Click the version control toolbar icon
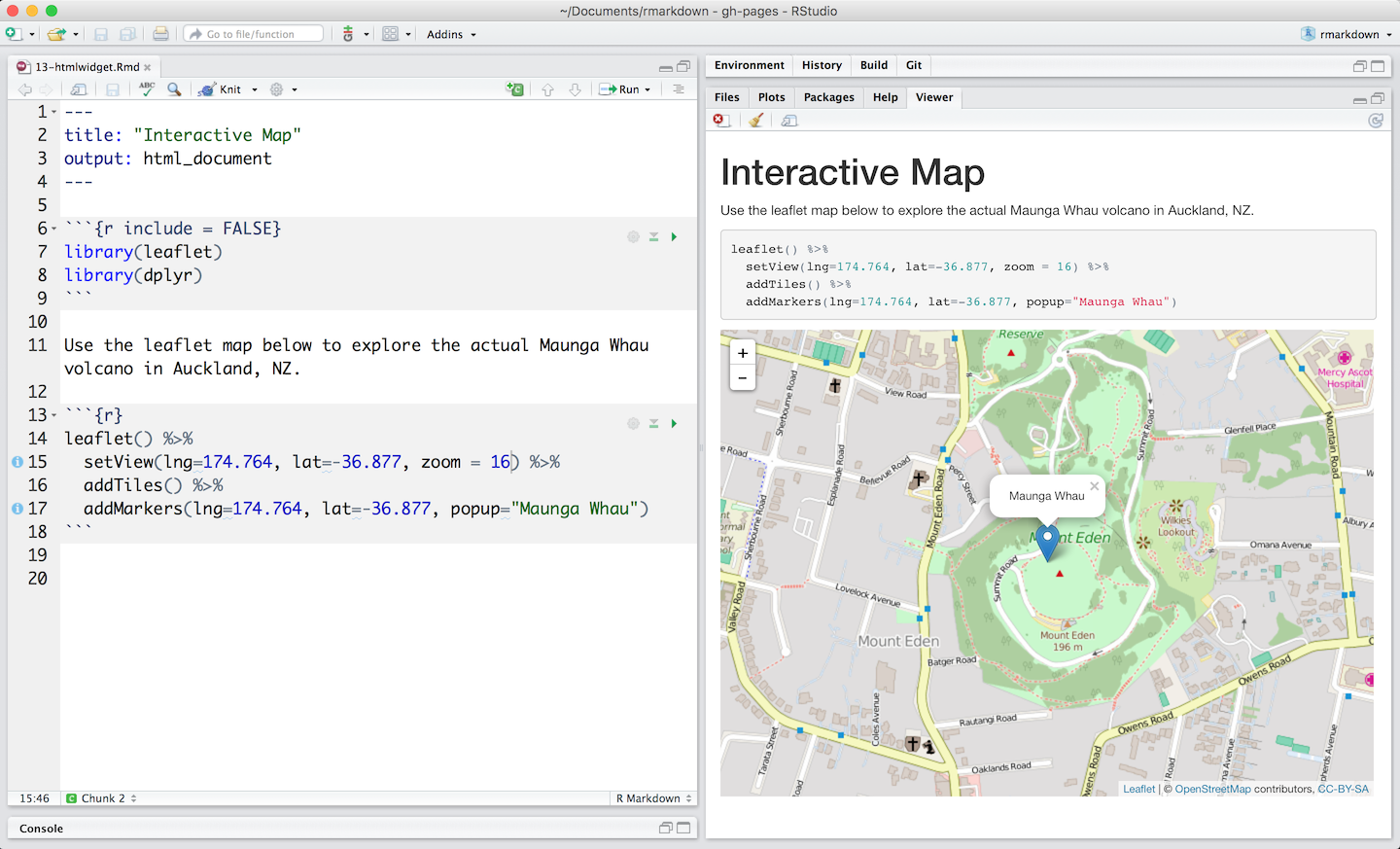Image resolution: width=1400 pixels, height=849 pixels. click(348, 34)
